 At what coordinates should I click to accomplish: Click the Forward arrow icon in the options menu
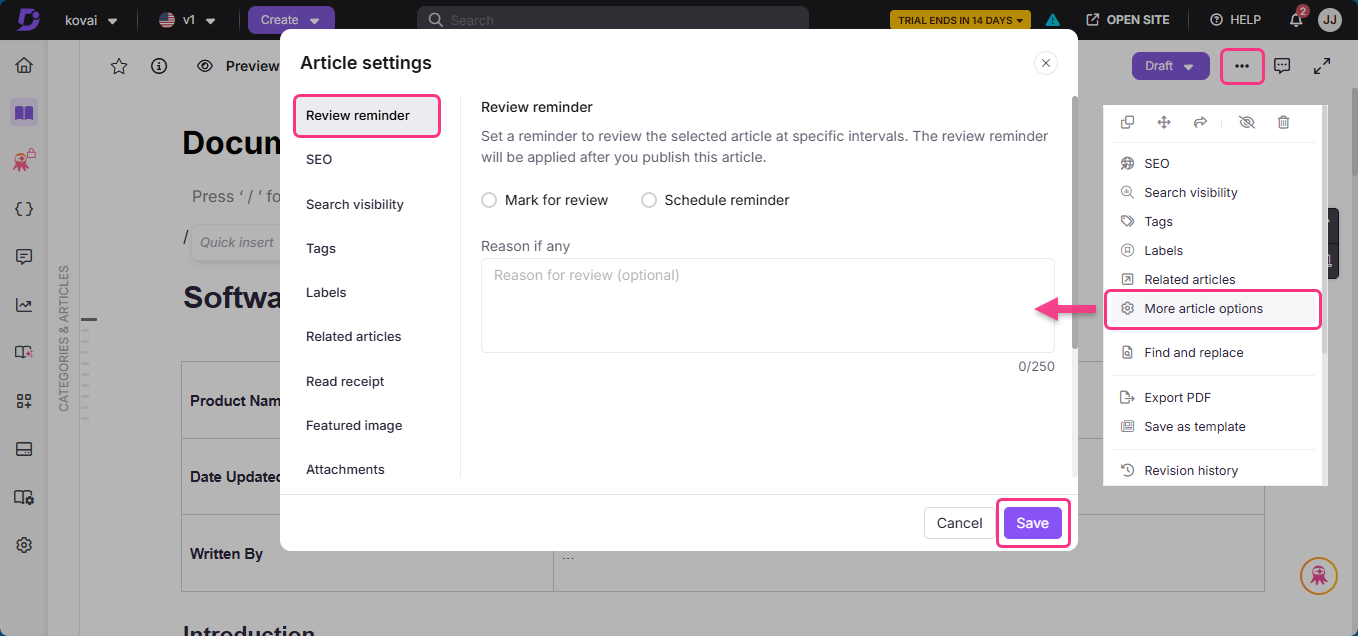[1199, 122]
